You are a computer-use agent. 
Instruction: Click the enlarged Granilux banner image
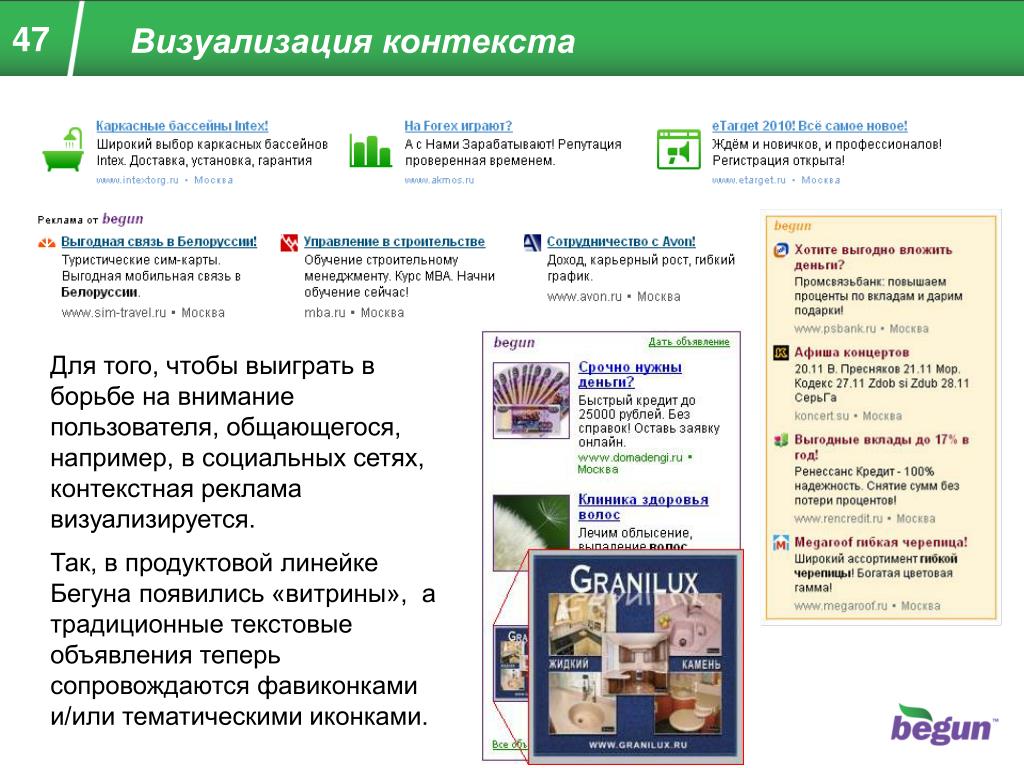coord(635,656)
